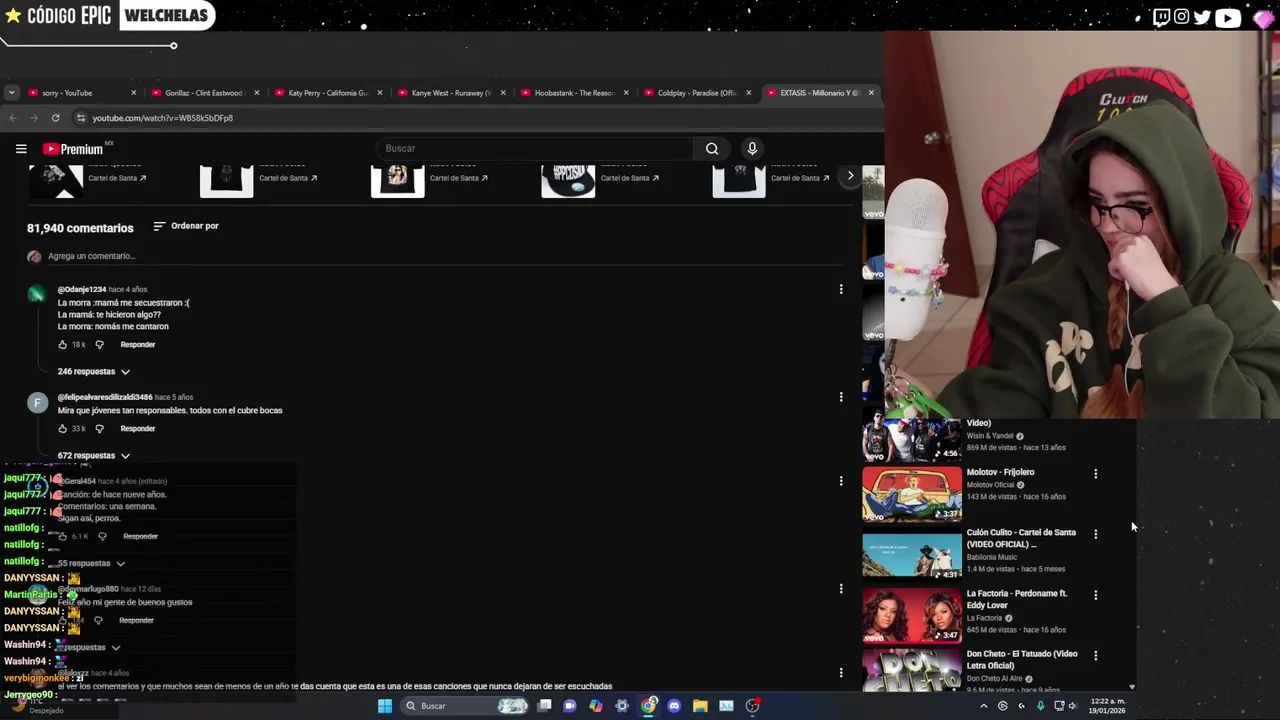Open options menu for @Odanje1234 comment
Screen dimensions: 1280x720
841,289
